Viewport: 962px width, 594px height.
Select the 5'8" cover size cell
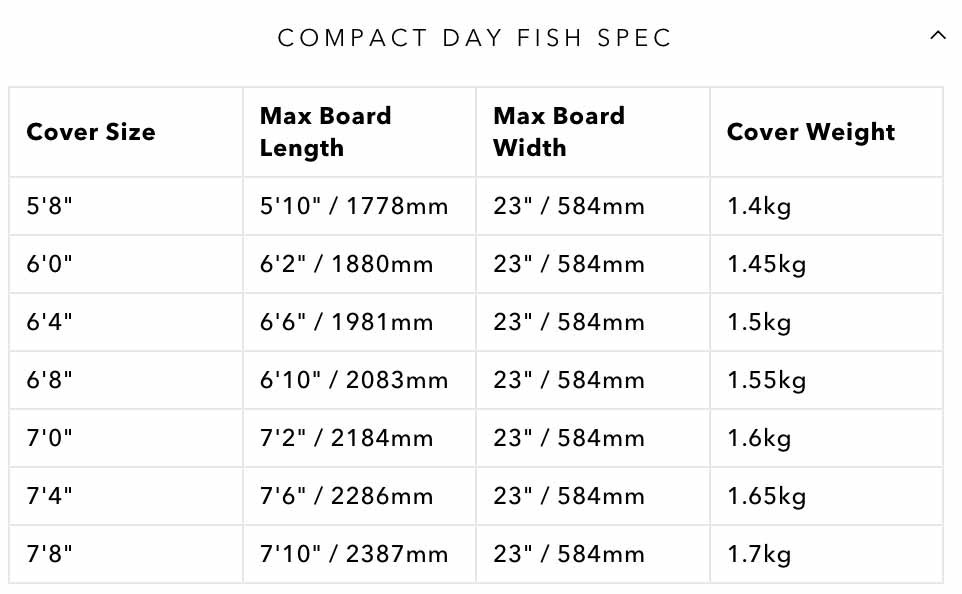(50, 207)
